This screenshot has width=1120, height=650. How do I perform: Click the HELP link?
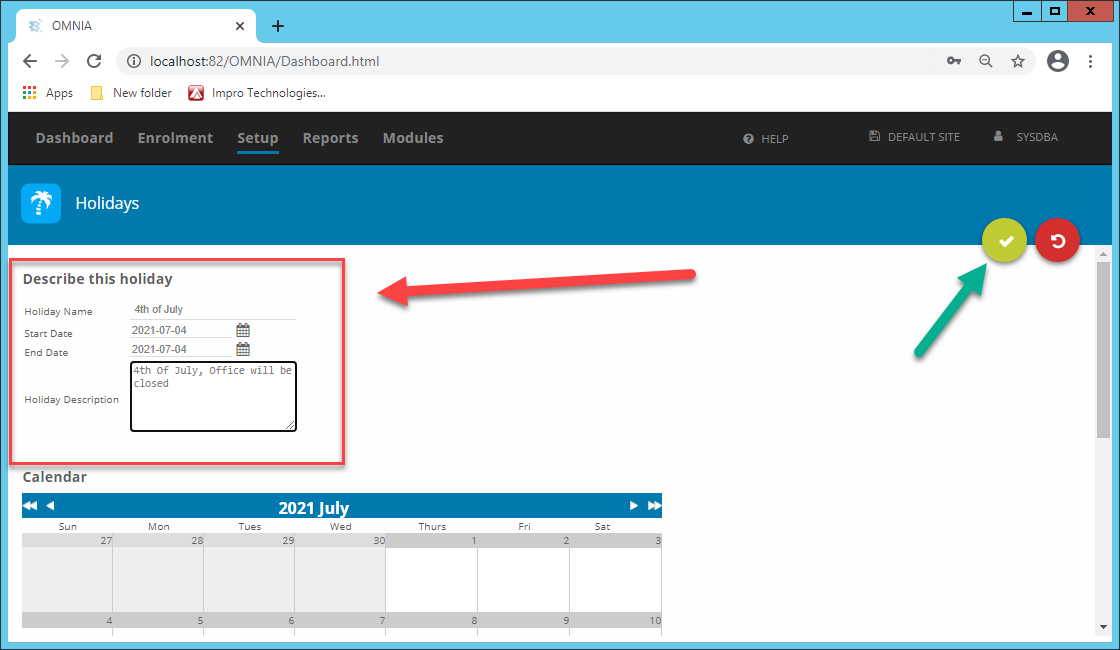point(766,139)
